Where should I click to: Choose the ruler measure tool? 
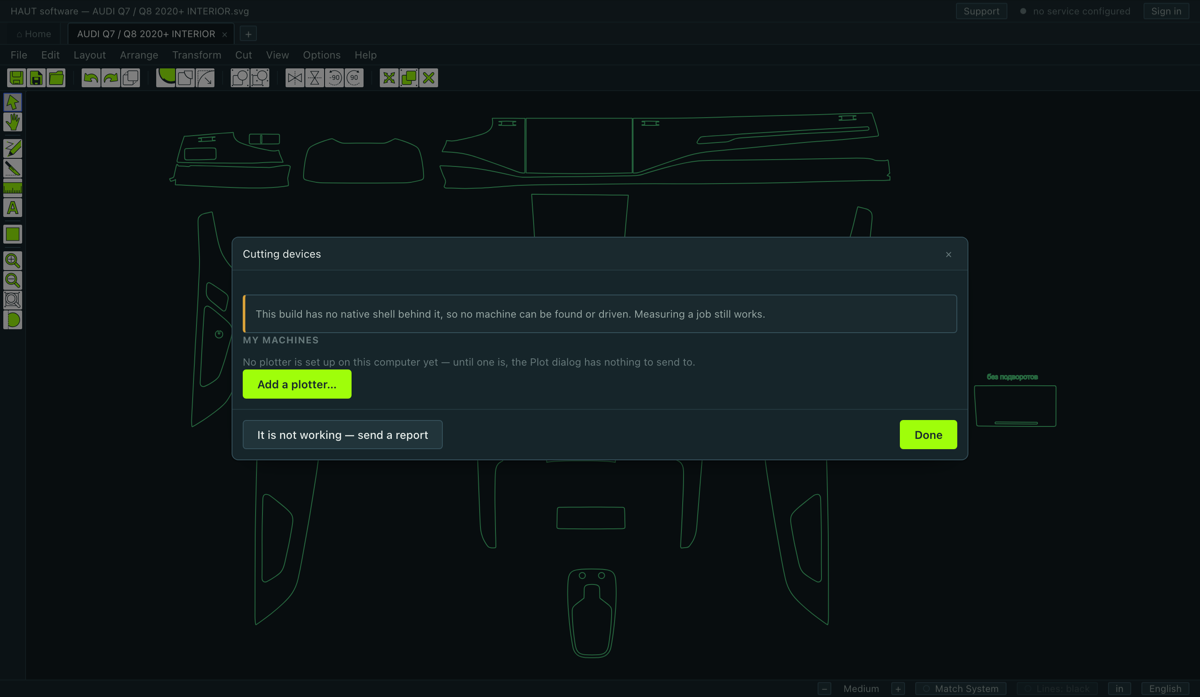(13, 188)
